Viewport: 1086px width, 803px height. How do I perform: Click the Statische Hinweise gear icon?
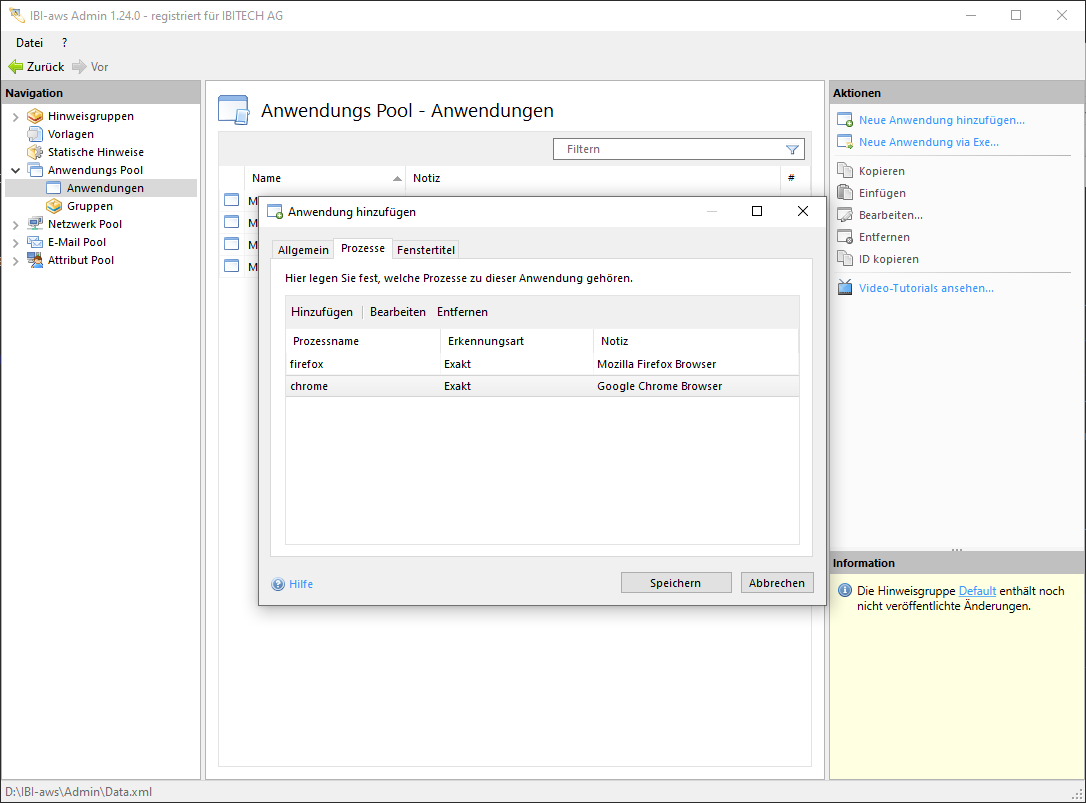click(x=35, y=152)
